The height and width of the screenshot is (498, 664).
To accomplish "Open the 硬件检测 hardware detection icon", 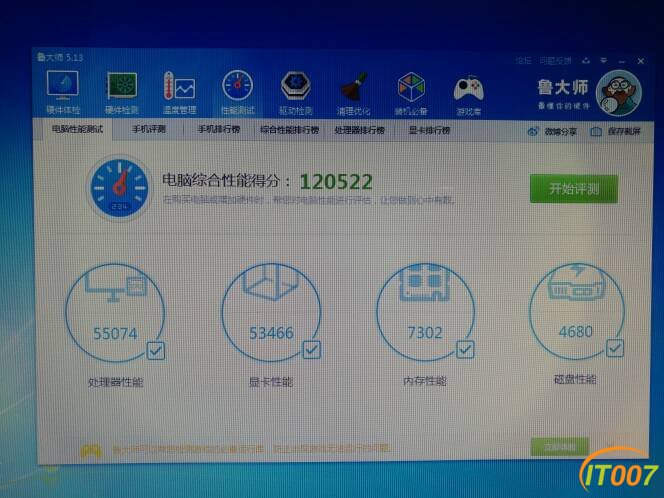I will (122, 86).
